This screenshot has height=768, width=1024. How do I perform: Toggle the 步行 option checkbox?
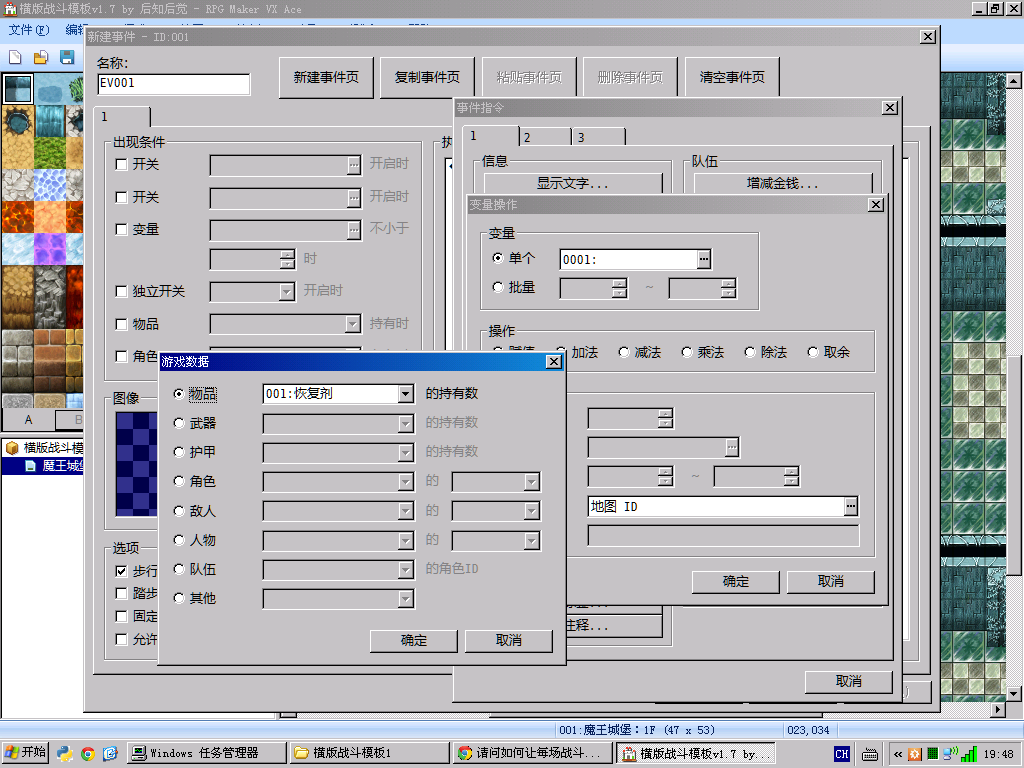coord(121,571)
